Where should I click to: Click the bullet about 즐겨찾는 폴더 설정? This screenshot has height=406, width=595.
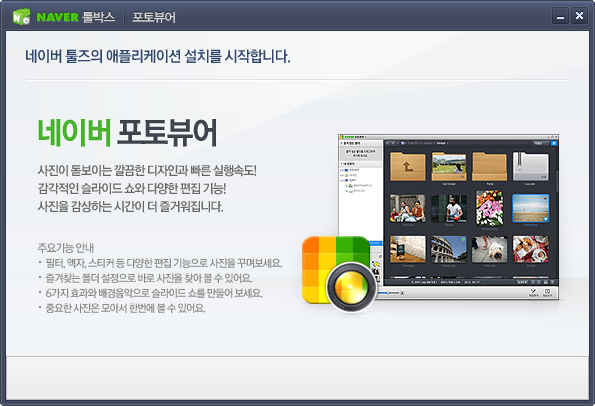coord(145,278)
